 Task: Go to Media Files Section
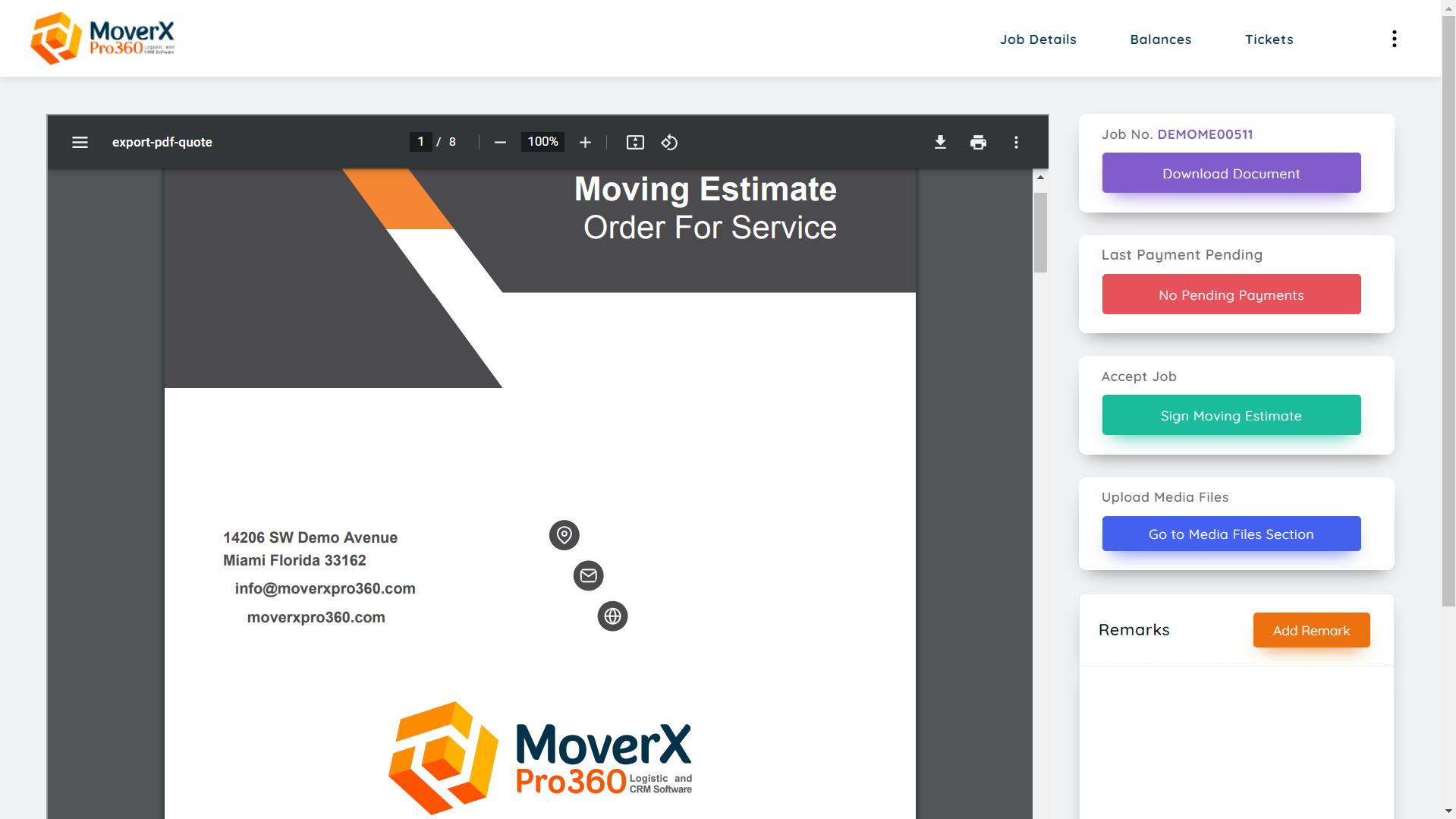pyautogui.click(x=1231, y=534)
